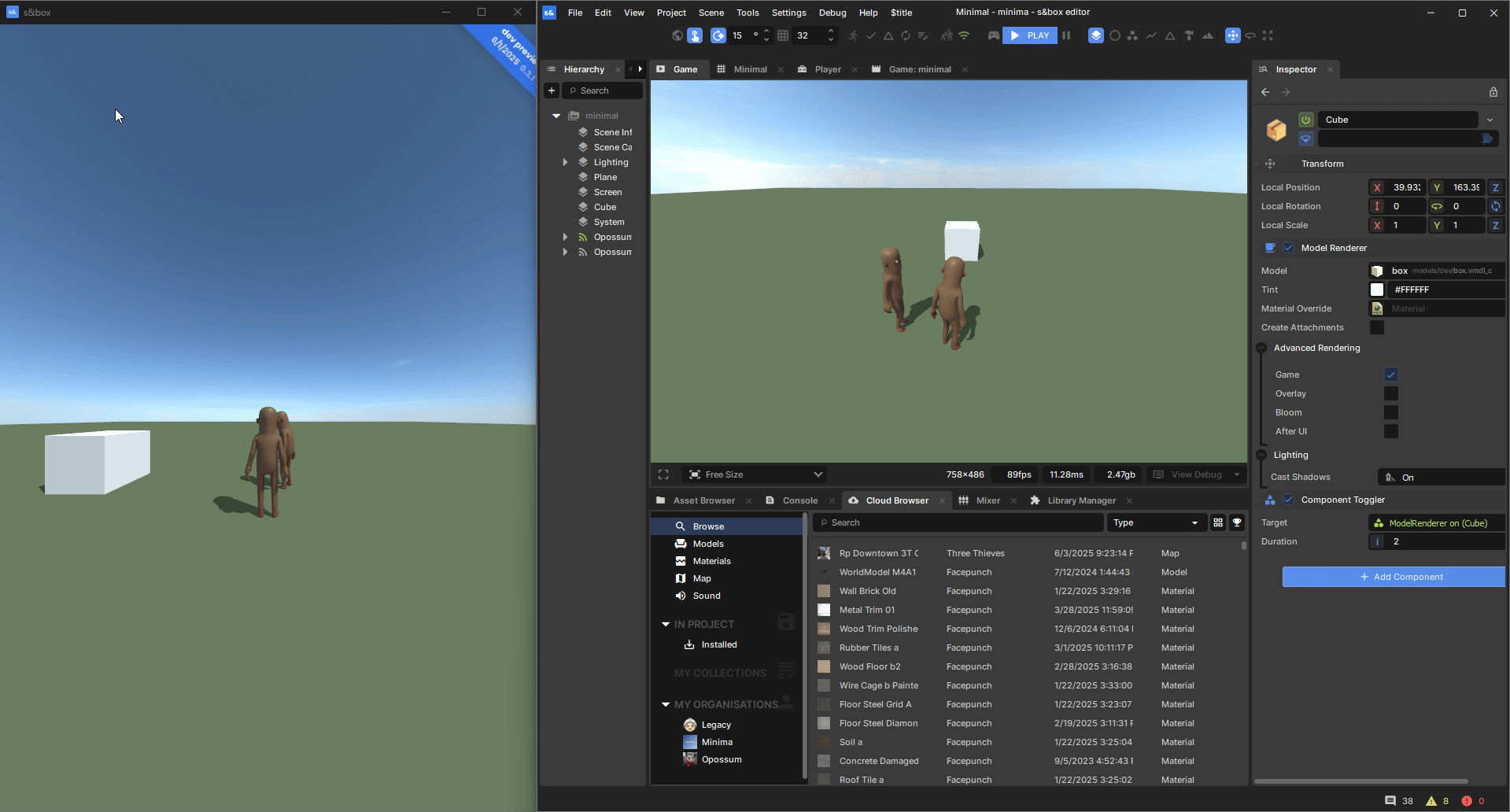Click the PLAY button
Screen dimensions: 1510x812
1029,35
